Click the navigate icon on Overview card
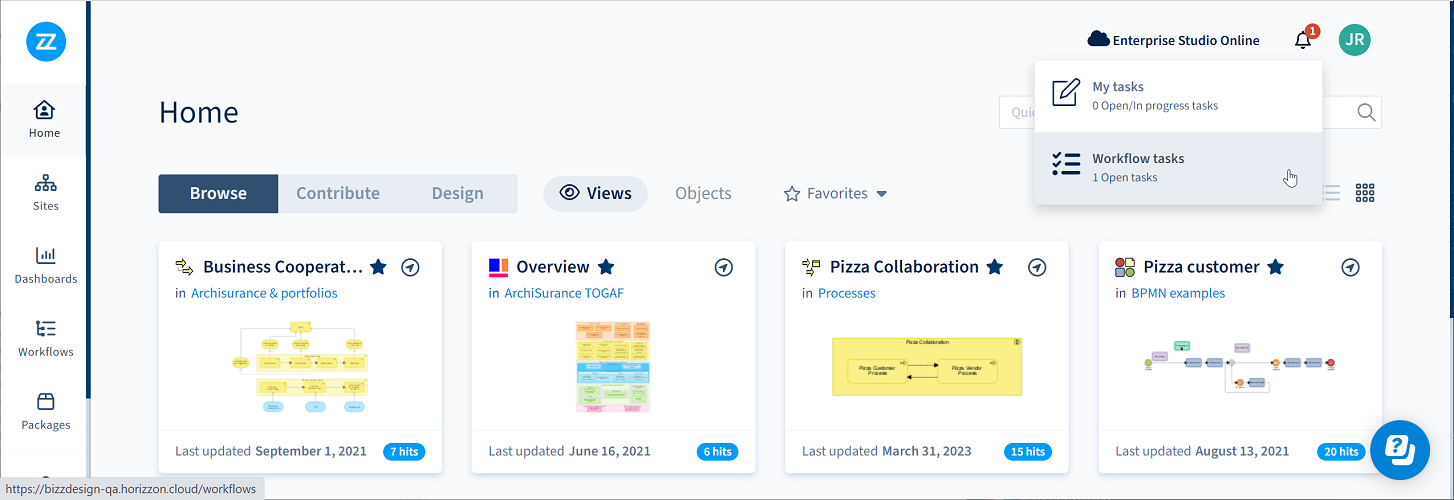Viewport: 1454px width, 500px height. pos(724,267)
